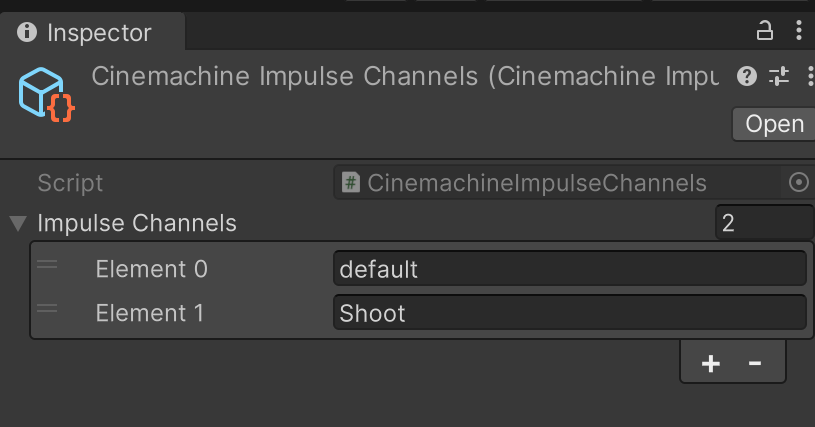Click the Element 1 text field containing Shoot
The image size is (815, 427).
[x=568, y=313]
